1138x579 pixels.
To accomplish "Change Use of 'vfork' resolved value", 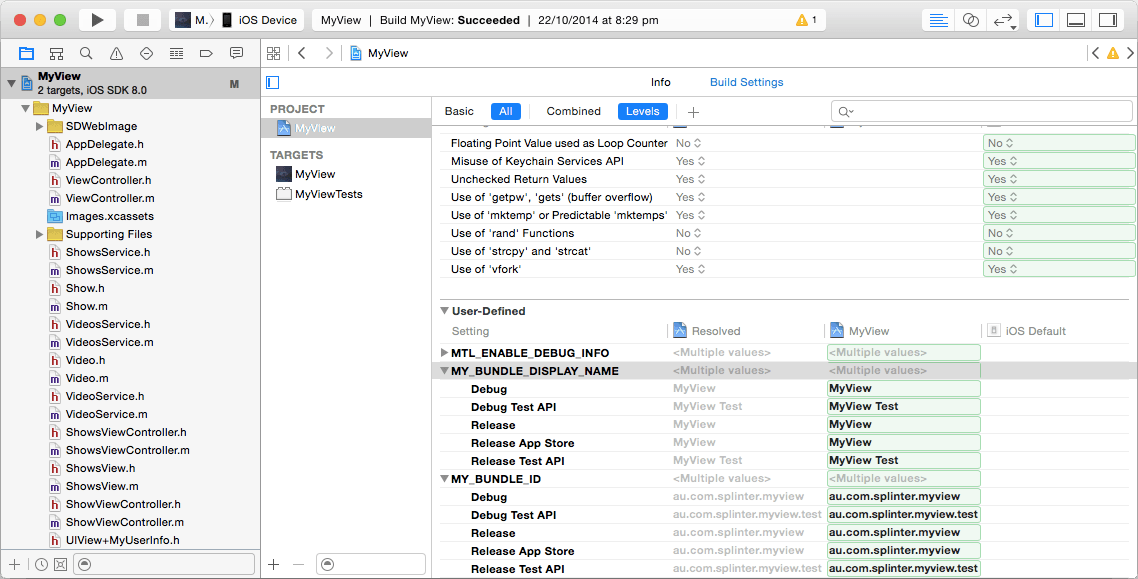I will [689, 269].
